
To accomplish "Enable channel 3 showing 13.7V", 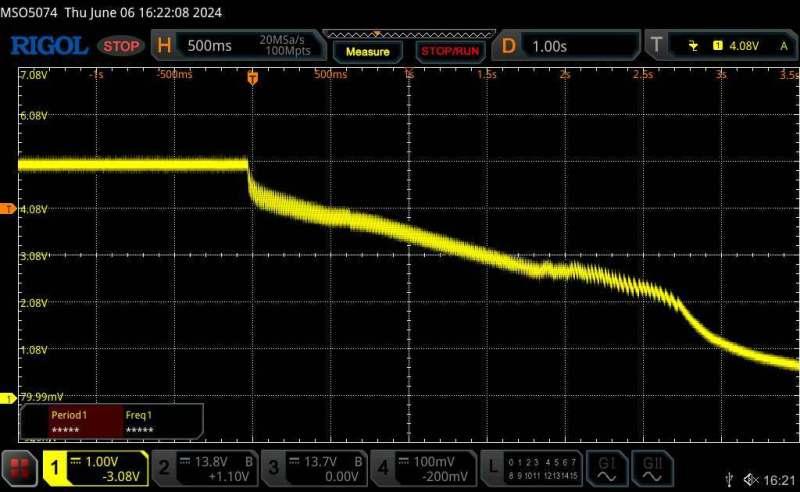I will (314, 466).
